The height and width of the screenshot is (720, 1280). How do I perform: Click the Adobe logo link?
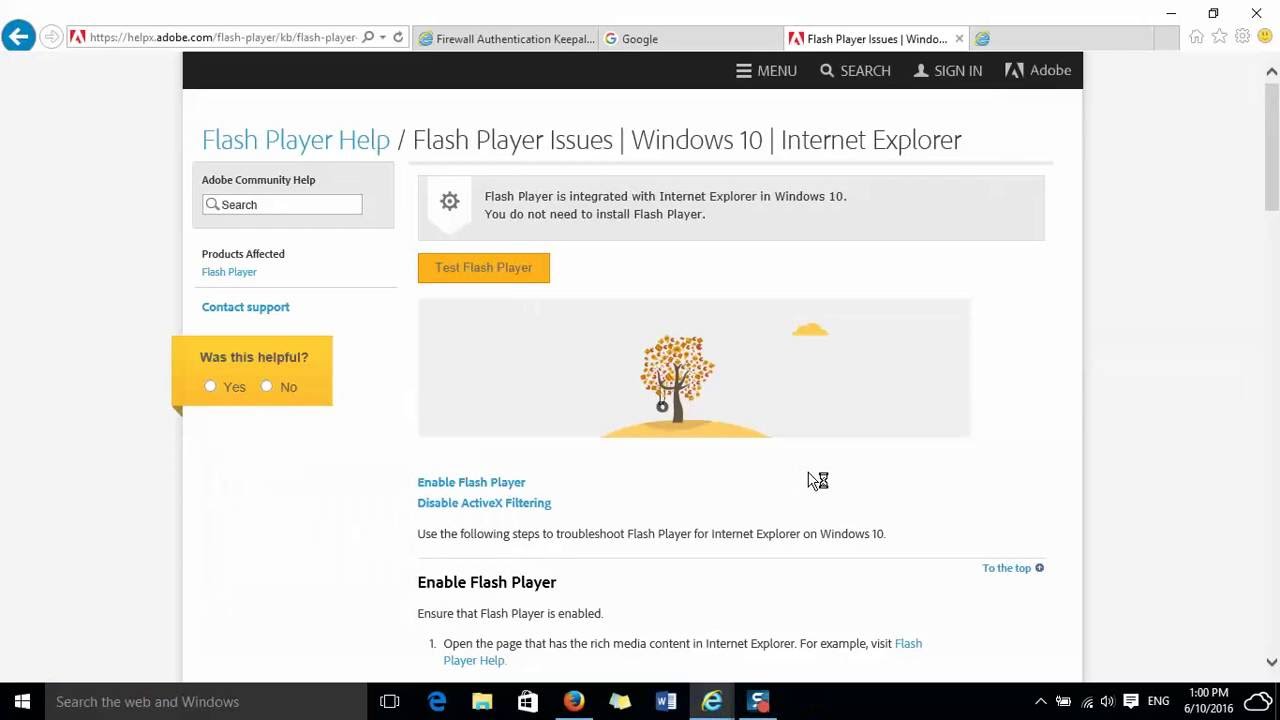1038,70
